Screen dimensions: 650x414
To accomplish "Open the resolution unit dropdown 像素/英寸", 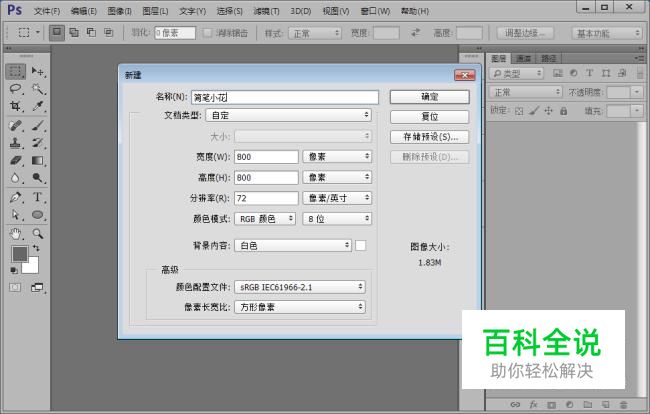I will [x=337, y=198].
